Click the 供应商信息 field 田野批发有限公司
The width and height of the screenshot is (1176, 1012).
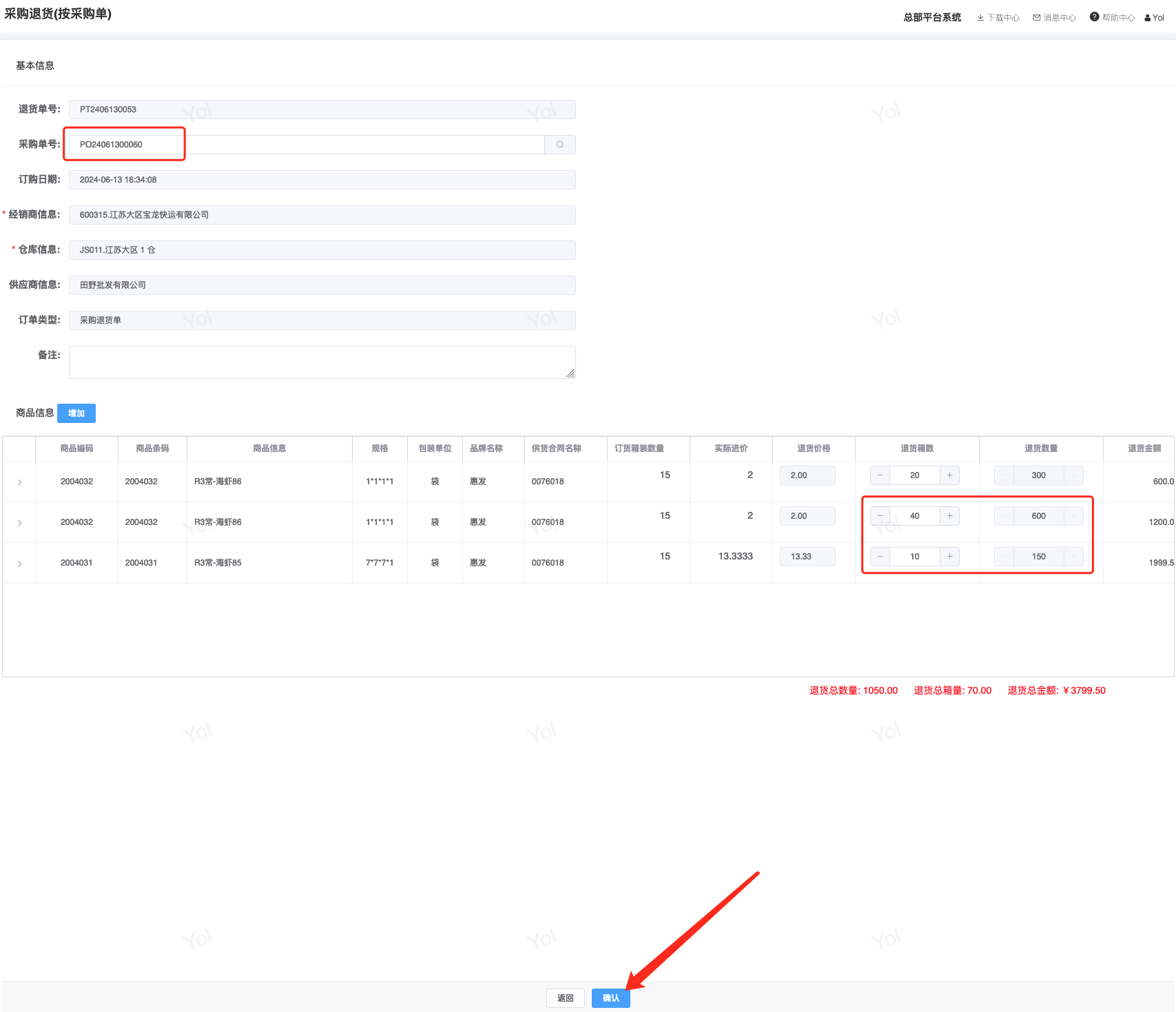[x=322, y=285]
